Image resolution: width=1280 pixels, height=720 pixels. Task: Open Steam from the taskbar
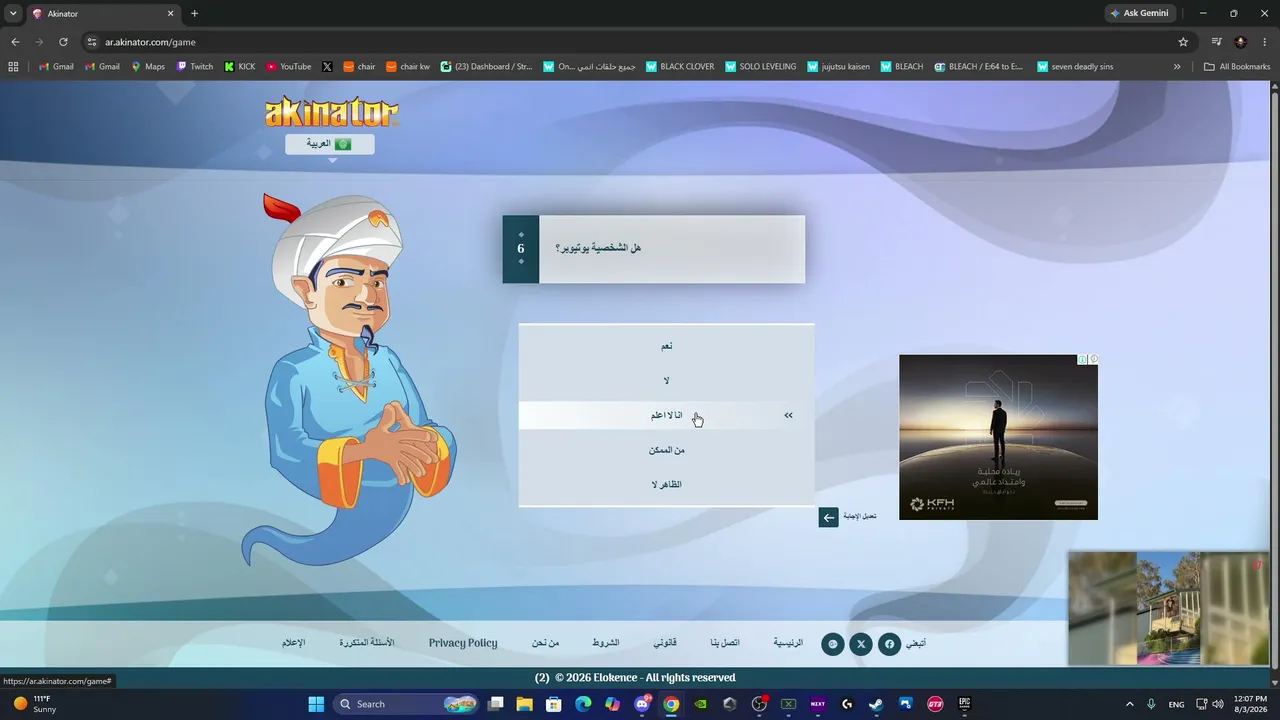876,704
